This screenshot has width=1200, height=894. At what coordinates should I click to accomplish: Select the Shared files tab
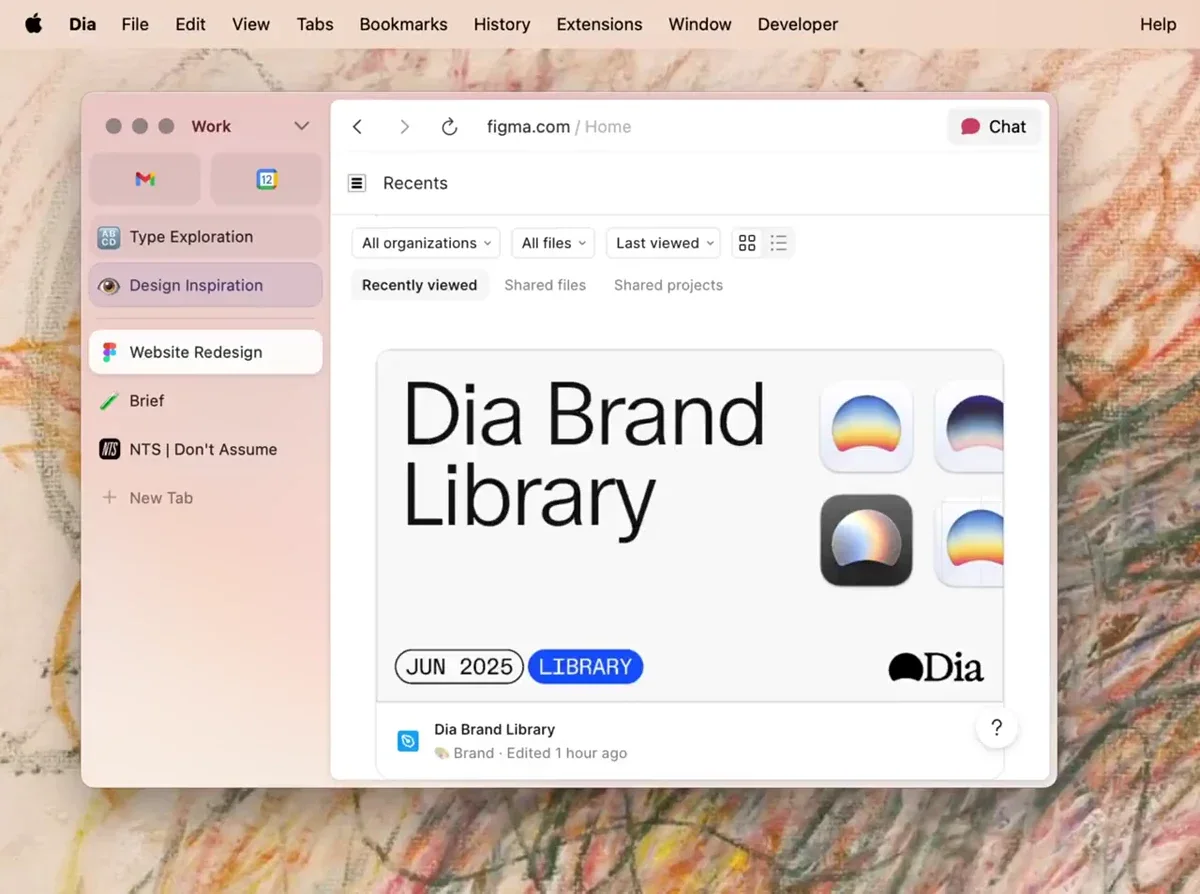point(545,285)
